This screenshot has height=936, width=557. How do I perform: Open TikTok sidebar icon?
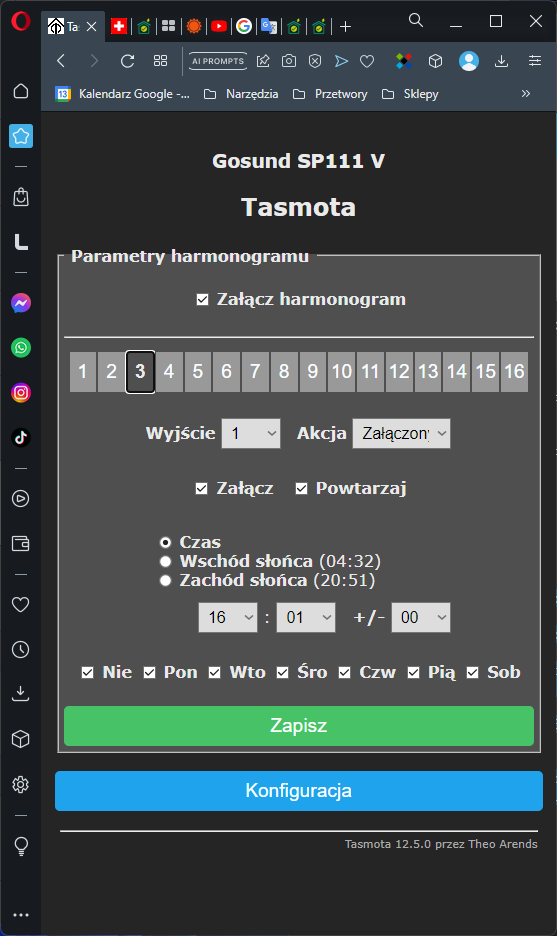21,438
